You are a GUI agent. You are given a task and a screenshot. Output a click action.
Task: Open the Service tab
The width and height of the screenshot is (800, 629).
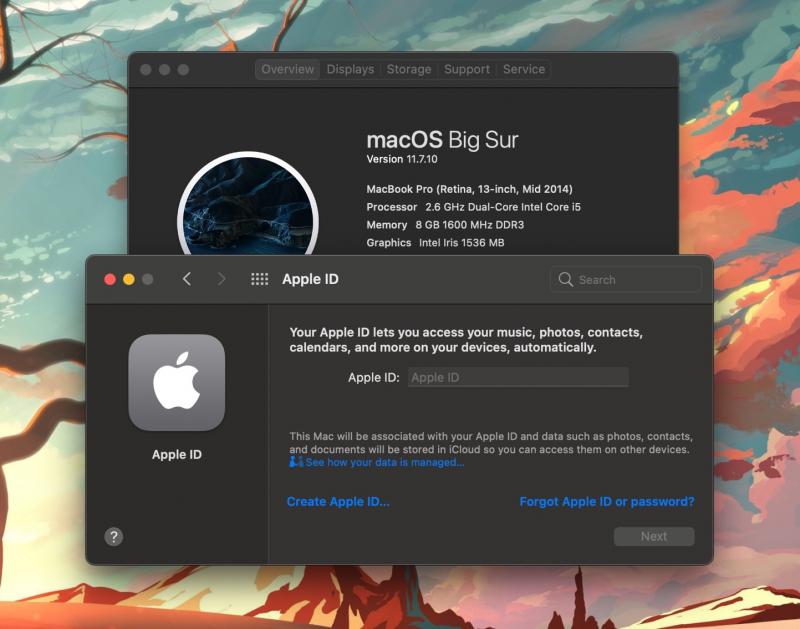pyautogui.click(x=524, y=69)
